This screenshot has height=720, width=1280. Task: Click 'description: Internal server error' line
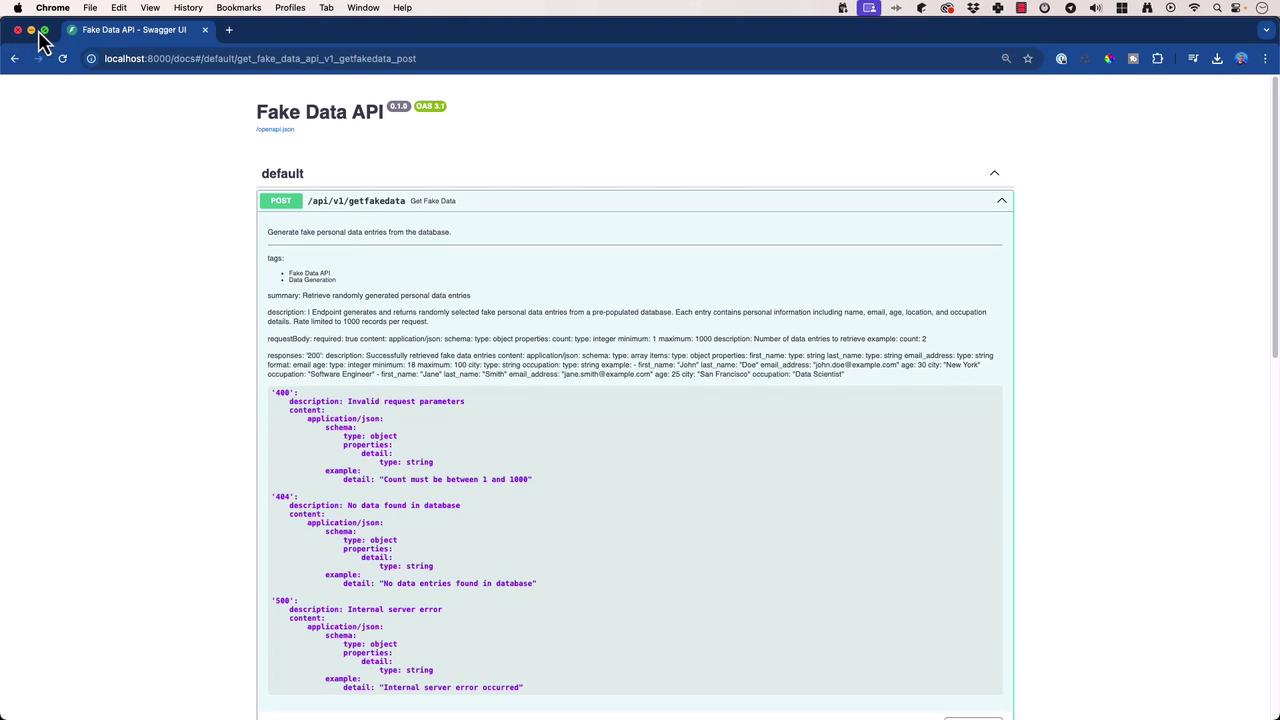click(366, 610)
